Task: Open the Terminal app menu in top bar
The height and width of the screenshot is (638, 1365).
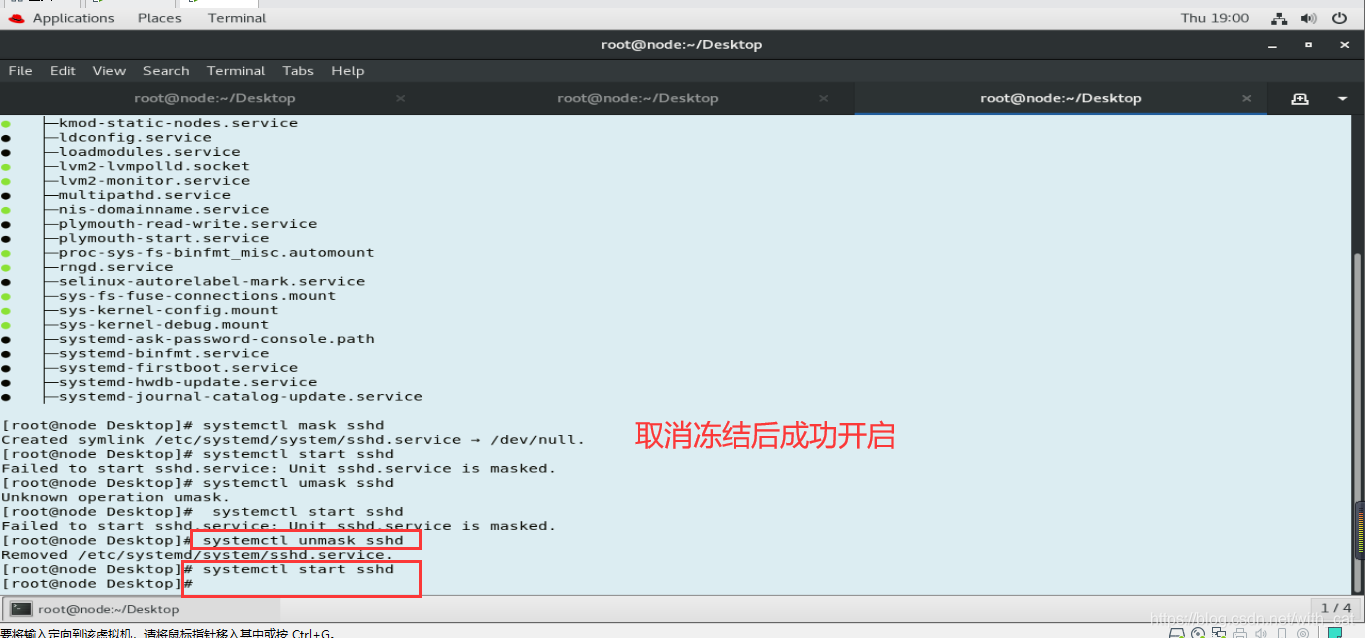Action: [237, 18]
